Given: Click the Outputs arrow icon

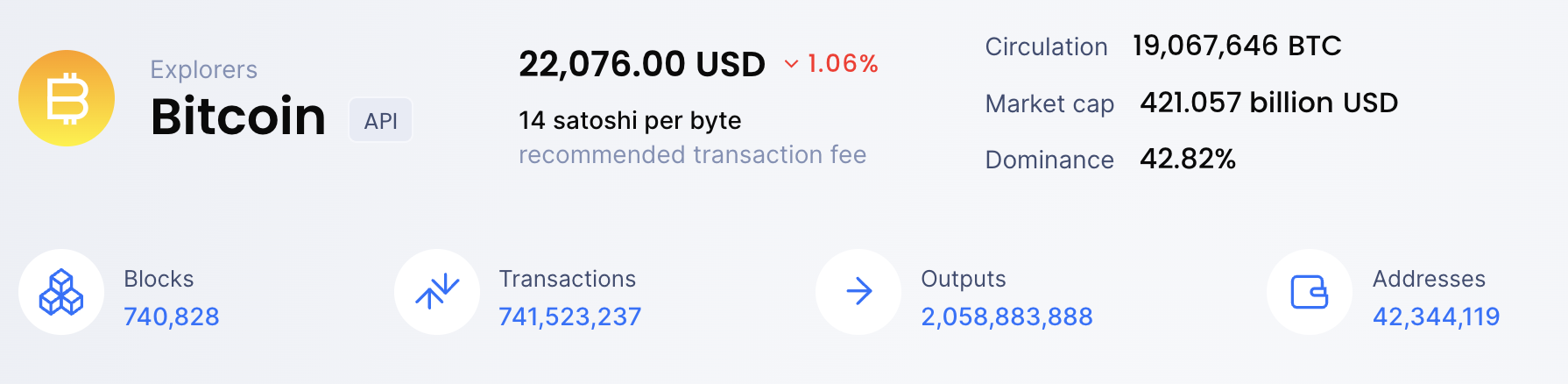Looking at the screenshot, I should [858, 292].
